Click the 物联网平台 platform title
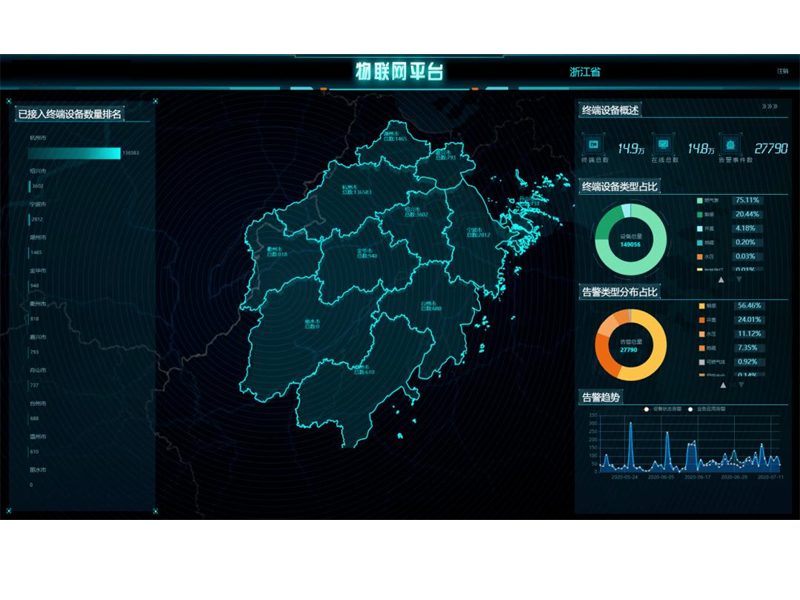The height and width of the screenshot is (600, 800). coord(399,71)
